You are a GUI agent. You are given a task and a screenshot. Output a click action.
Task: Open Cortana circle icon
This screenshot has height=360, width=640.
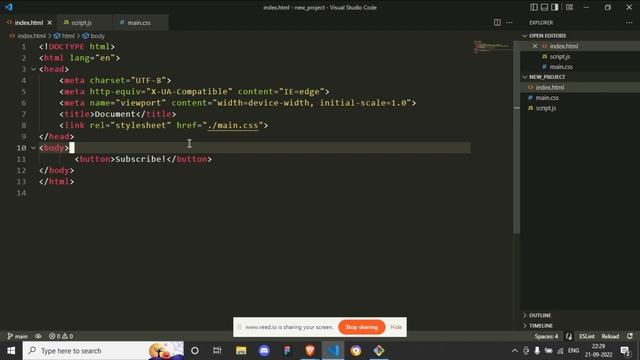pyautogui.click(x=195, y=351)
